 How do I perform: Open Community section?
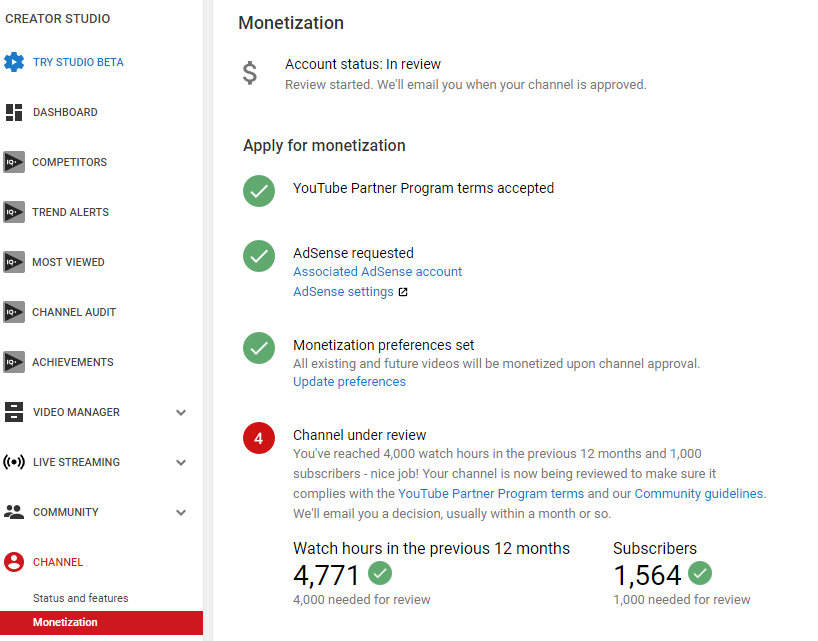coord(66,512)
